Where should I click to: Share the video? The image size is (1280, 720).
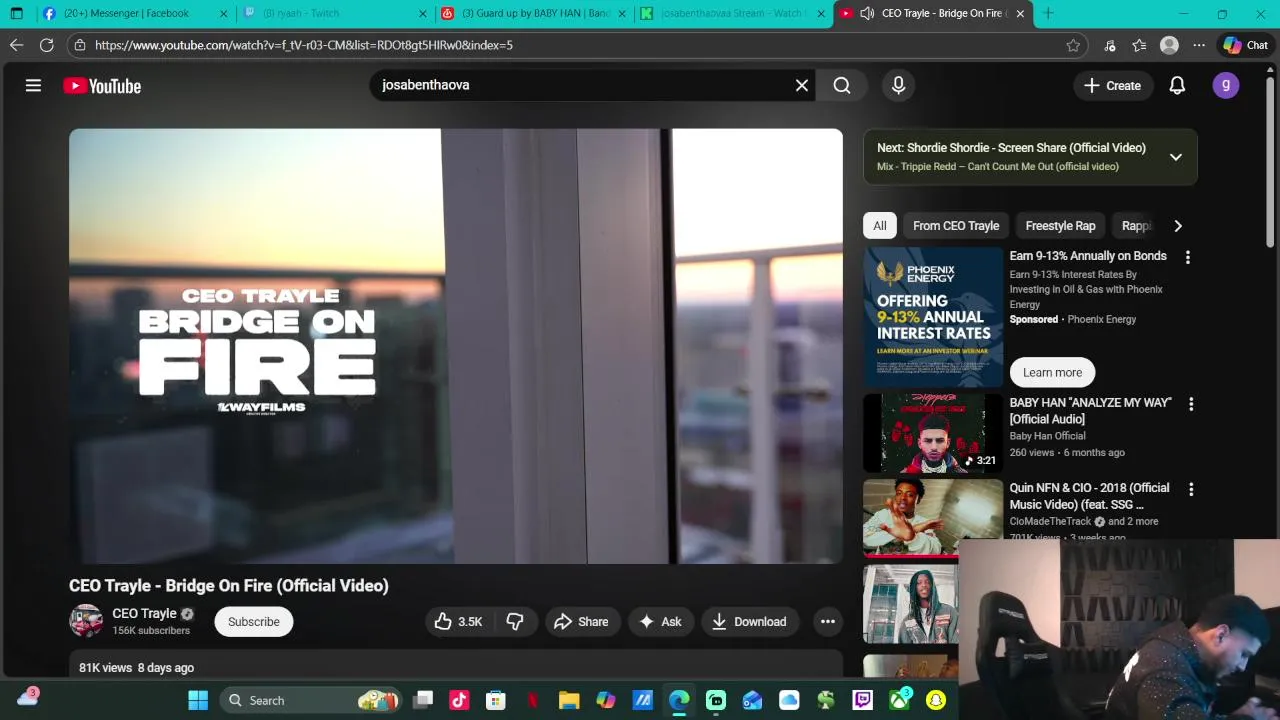click(581, 622)
